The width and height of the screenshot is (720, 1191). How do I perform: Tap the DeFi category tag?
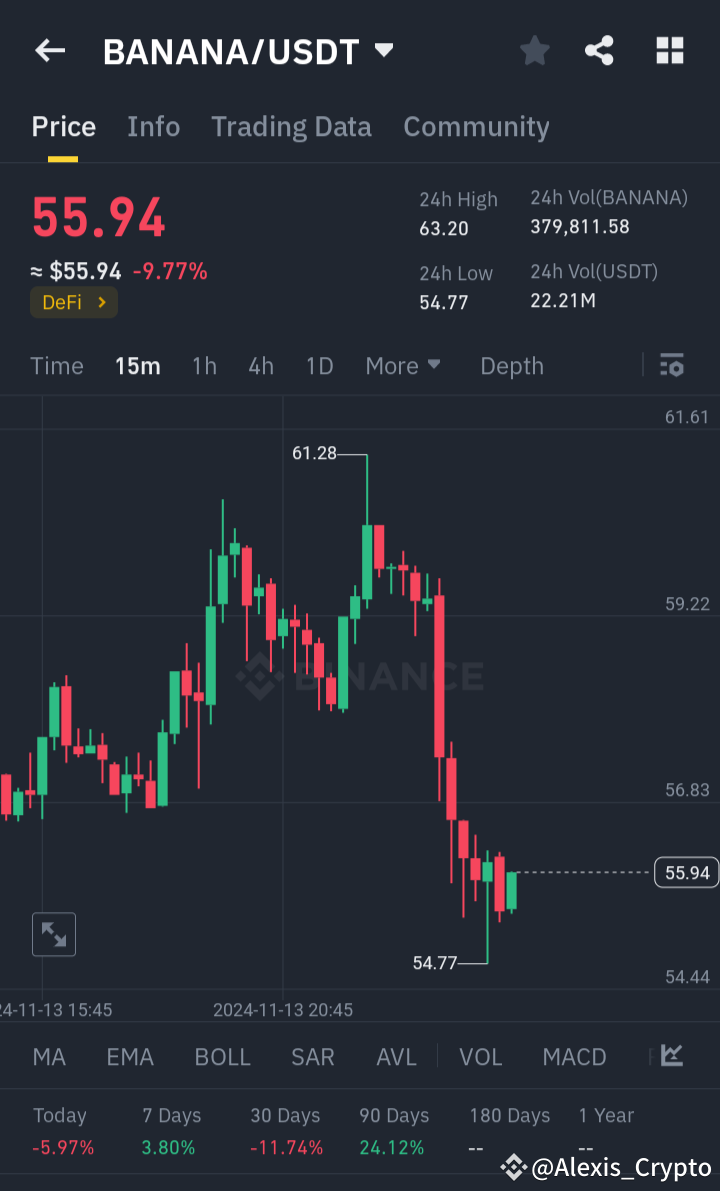click(x=73, y=302)
